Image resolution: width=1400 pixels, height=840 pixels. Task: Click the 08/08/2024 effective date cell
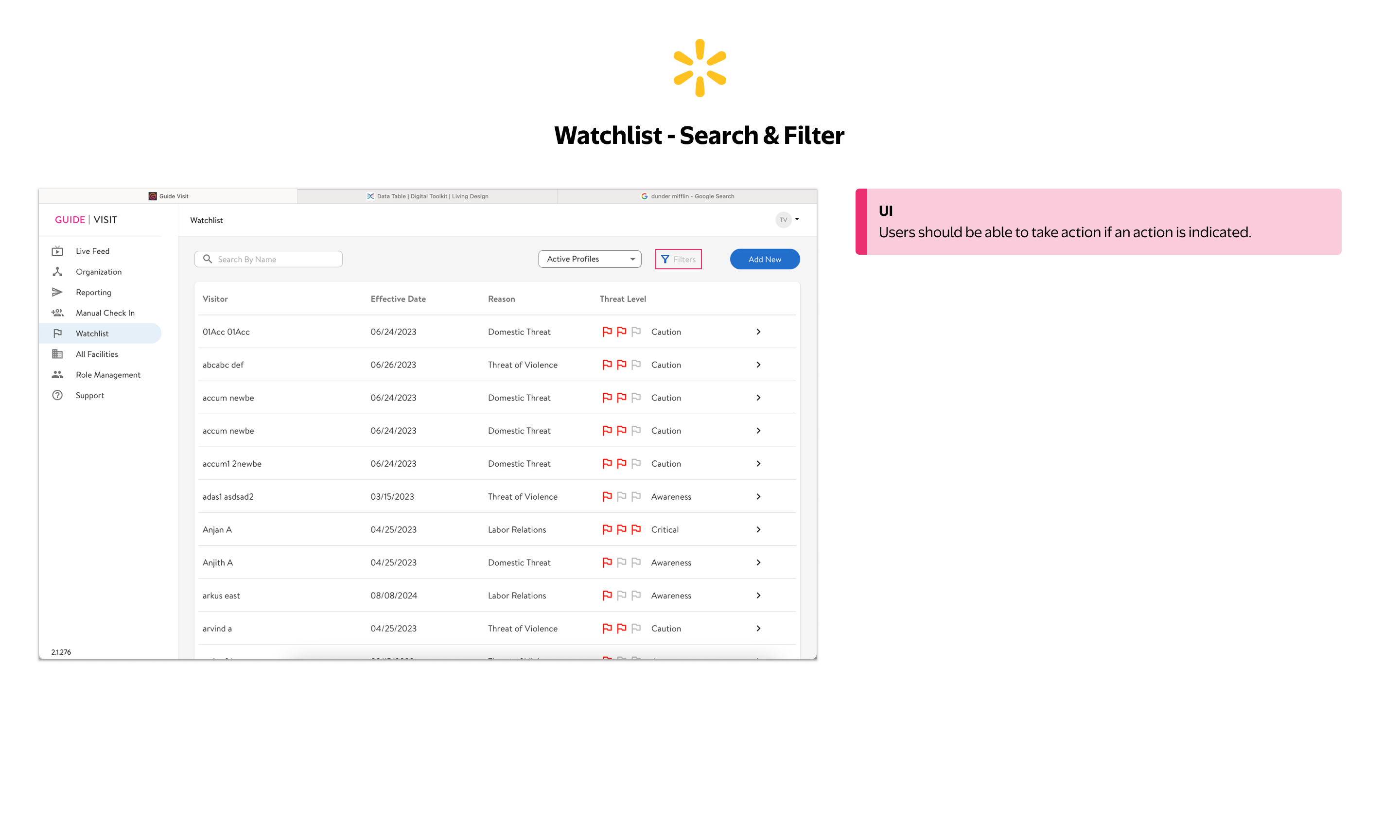(x=393, y=595)
